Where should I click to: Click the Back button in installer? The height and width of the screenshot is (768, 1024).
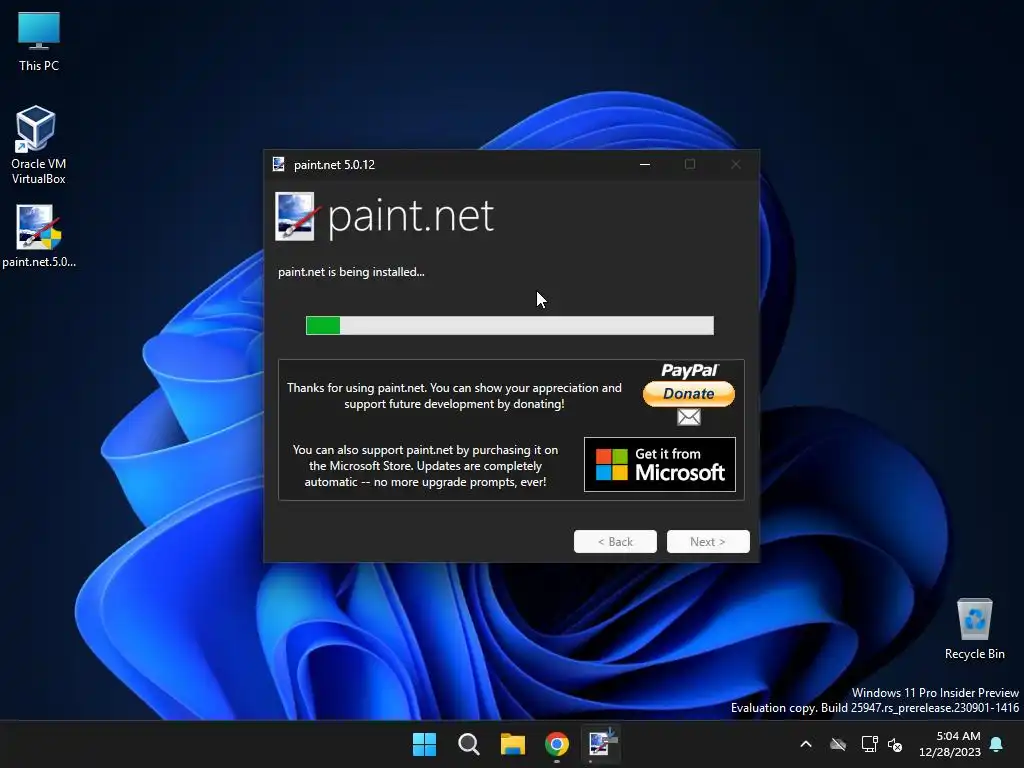(615, 541)
